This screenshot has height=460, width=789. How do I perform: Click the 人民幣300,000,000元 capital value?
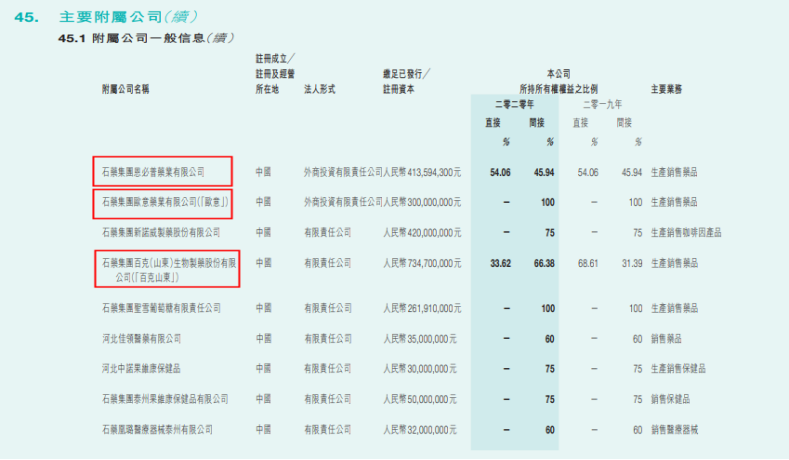click(422, 202)
